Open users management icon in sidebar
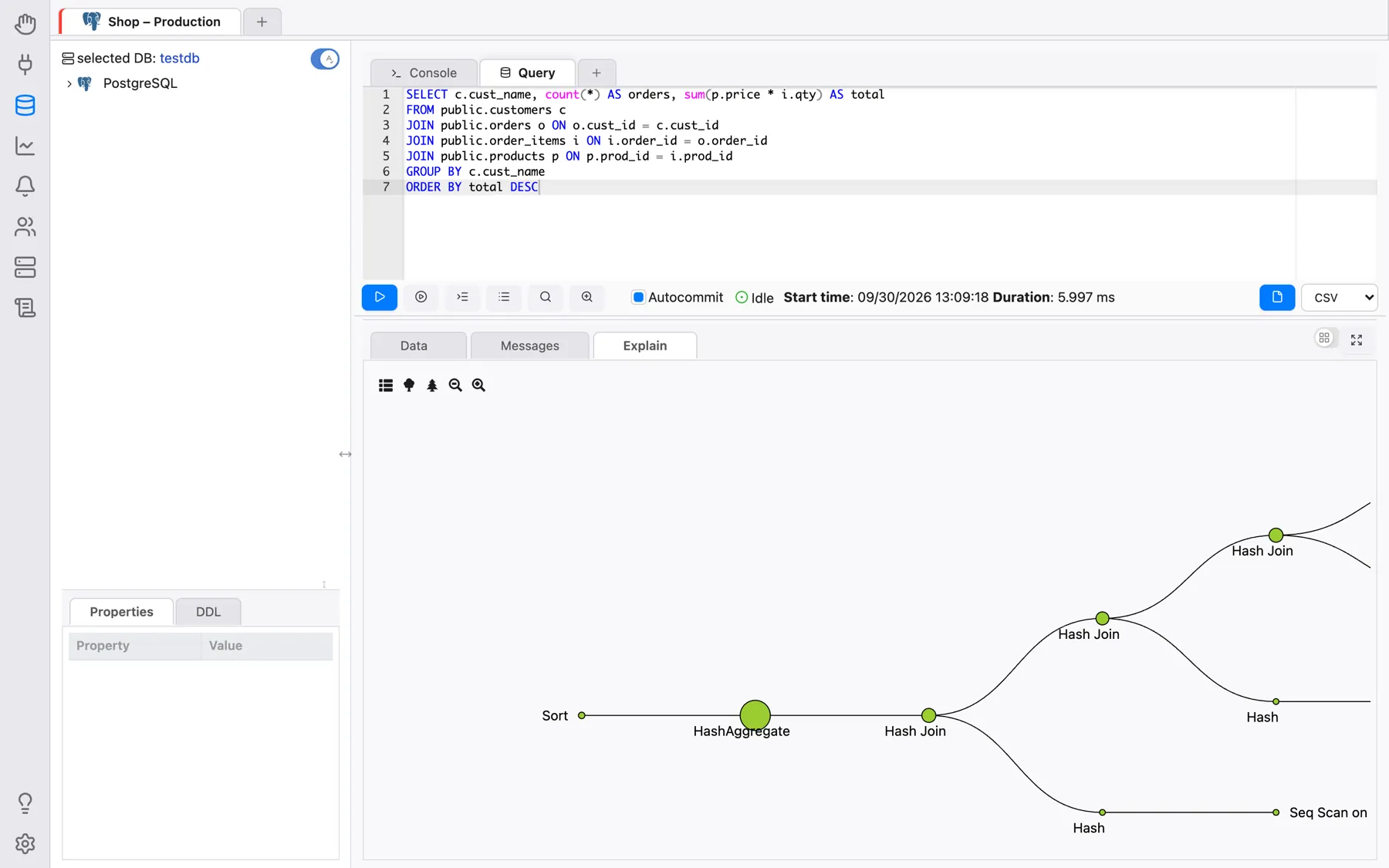1389x868 pixels. click(25, 227)
